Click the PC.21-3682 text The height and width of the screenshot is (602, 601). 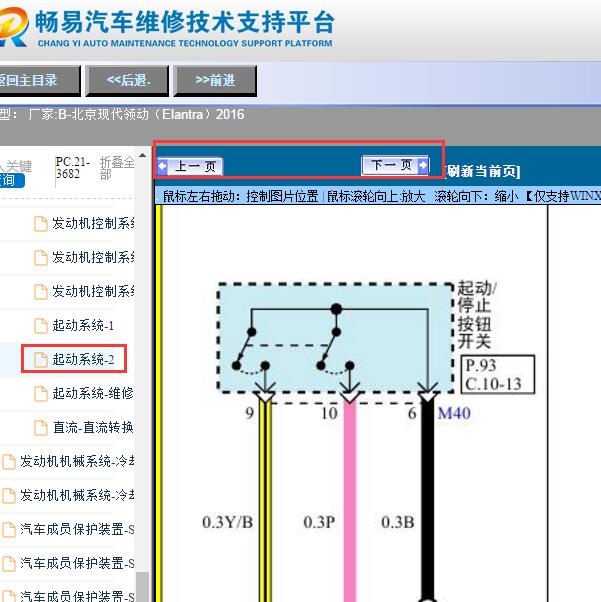pos(73,168)
